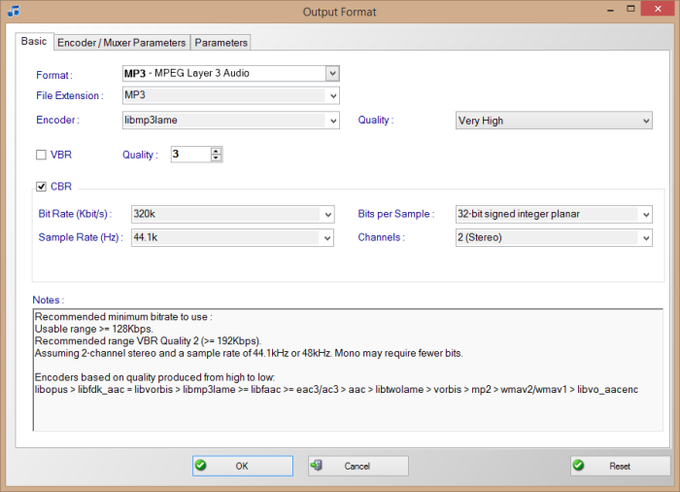Enable the VBR checkbox
680x492 pixels.
(x=41, y=155)
